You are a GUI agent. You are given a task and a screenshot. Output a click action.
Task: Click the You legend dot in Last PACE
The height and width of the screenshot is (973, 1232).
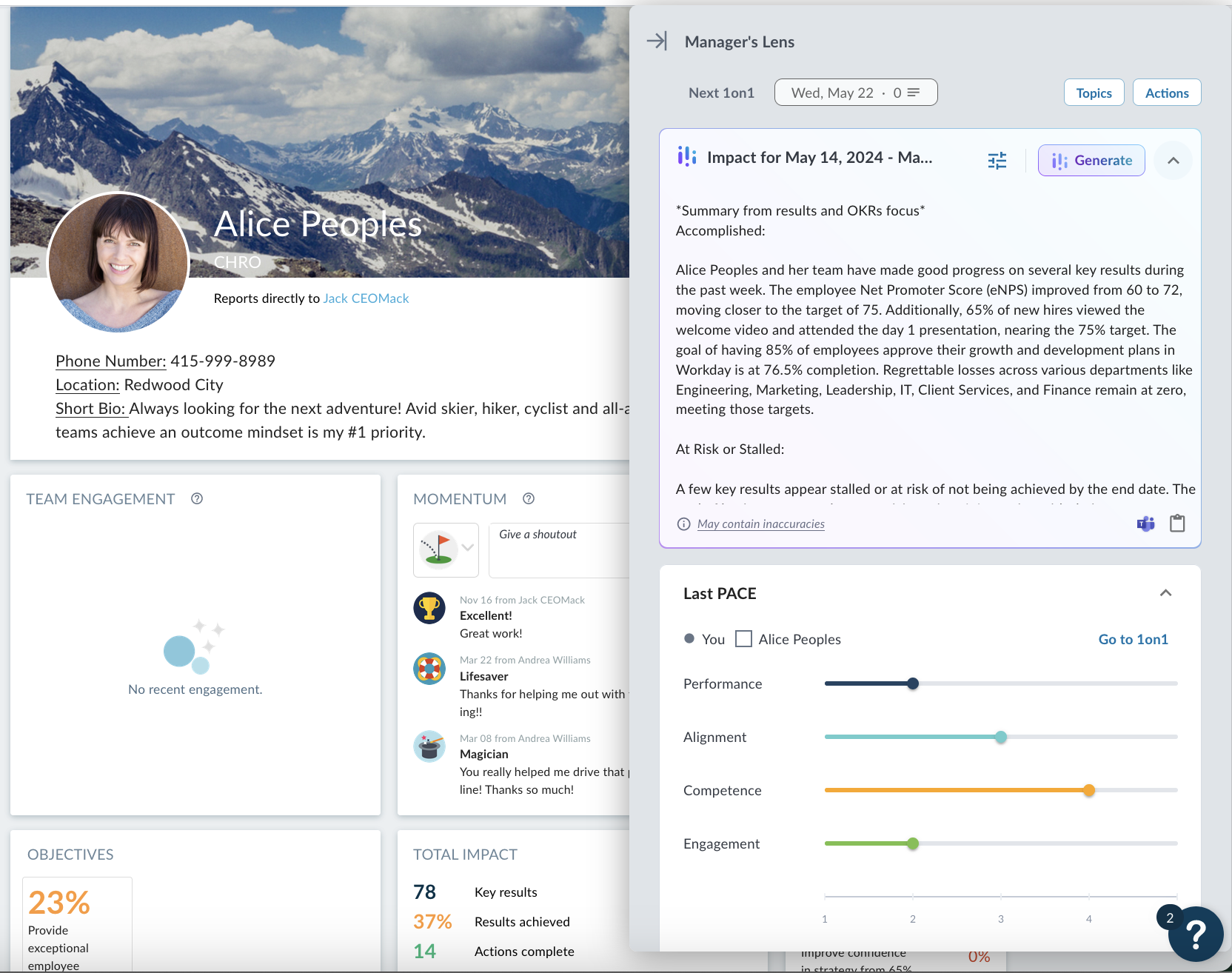(x=689, y=638)
